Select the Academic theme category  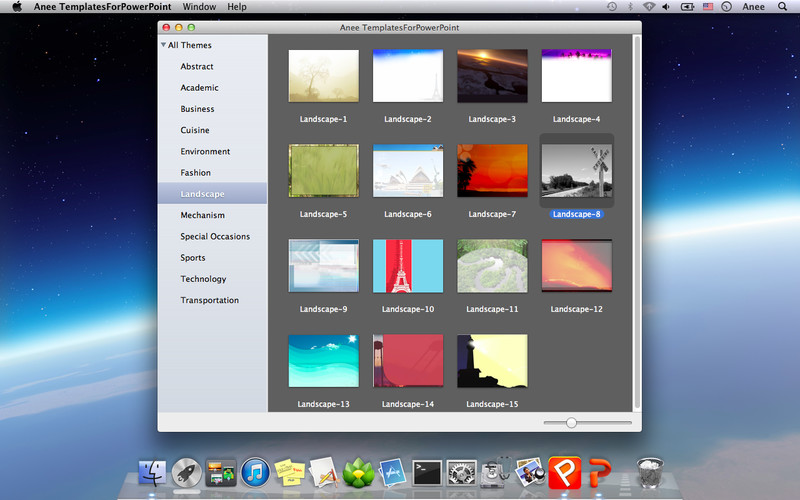pos(199,88)
